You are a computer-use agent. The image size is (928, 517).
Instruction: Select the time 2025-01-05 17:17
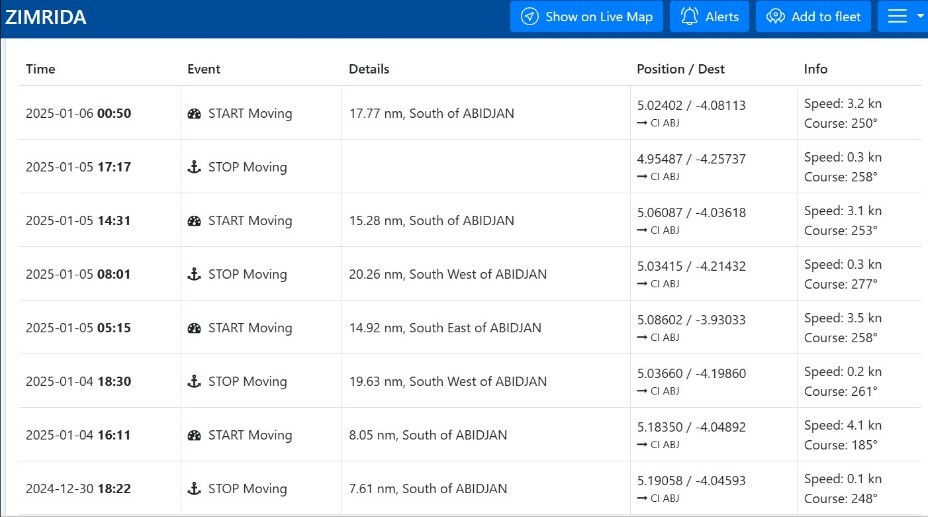78,167
